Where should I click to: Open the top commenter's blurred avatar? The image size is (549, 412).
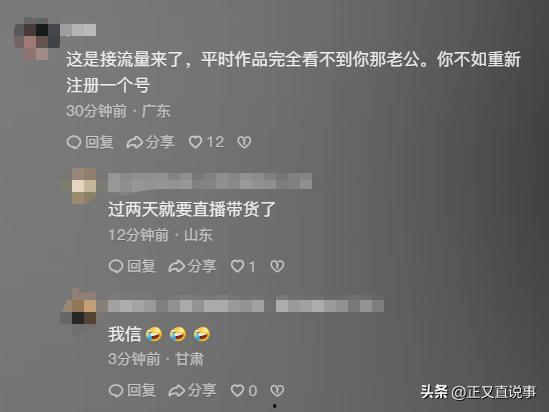pos(36,38)
